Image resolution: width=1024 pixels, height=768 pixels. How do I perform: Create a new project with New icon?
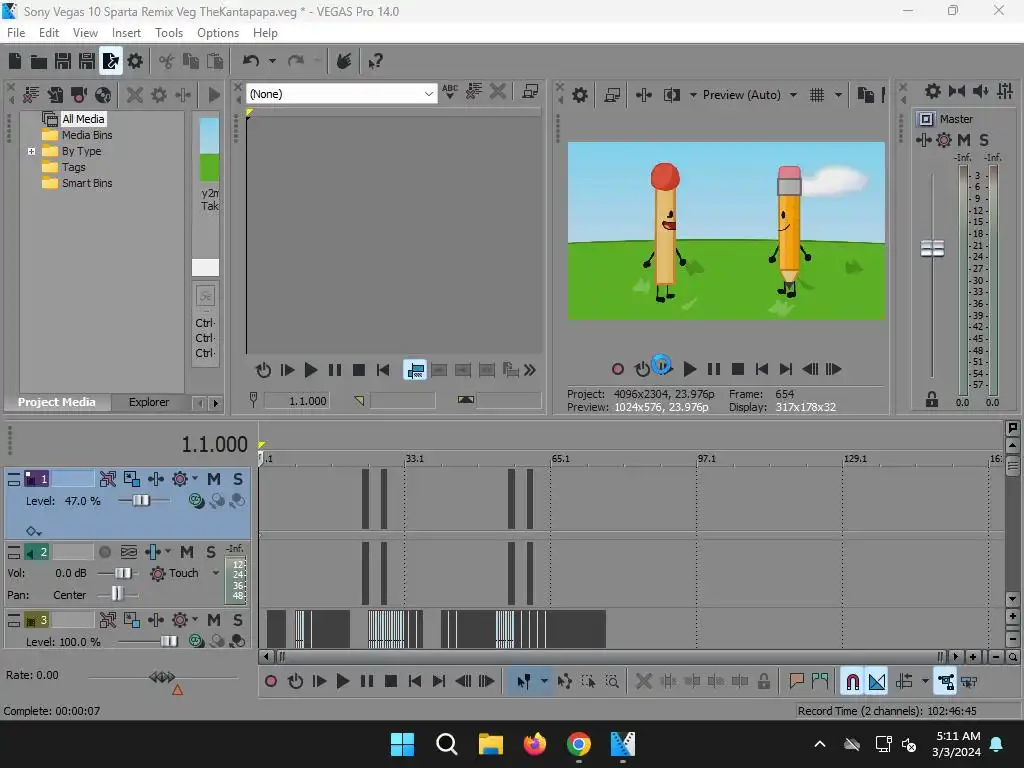click(x=15, y=61)
